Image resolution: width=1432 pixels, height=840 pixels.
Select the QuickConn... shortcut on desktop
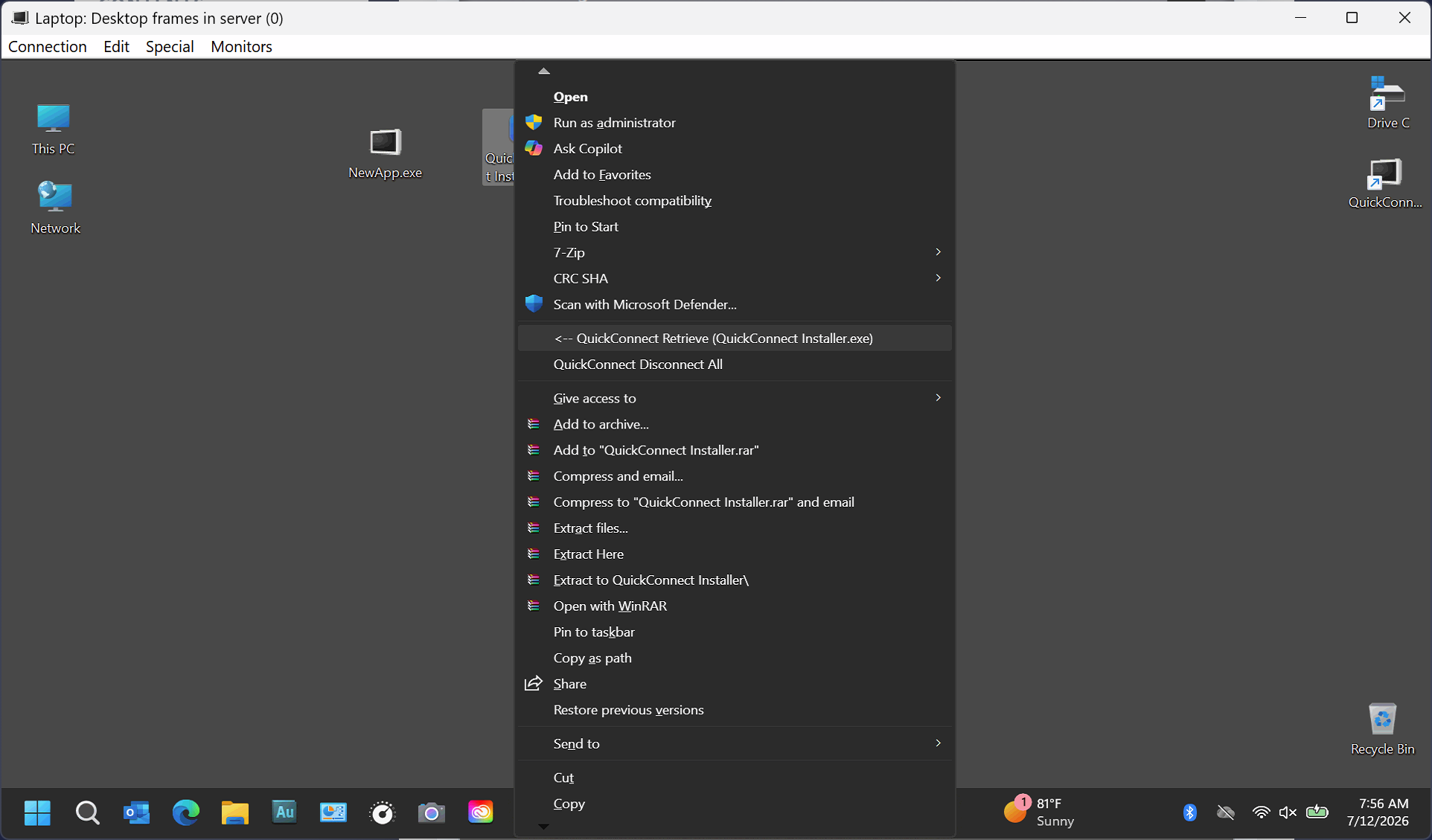coord(1384,183)
